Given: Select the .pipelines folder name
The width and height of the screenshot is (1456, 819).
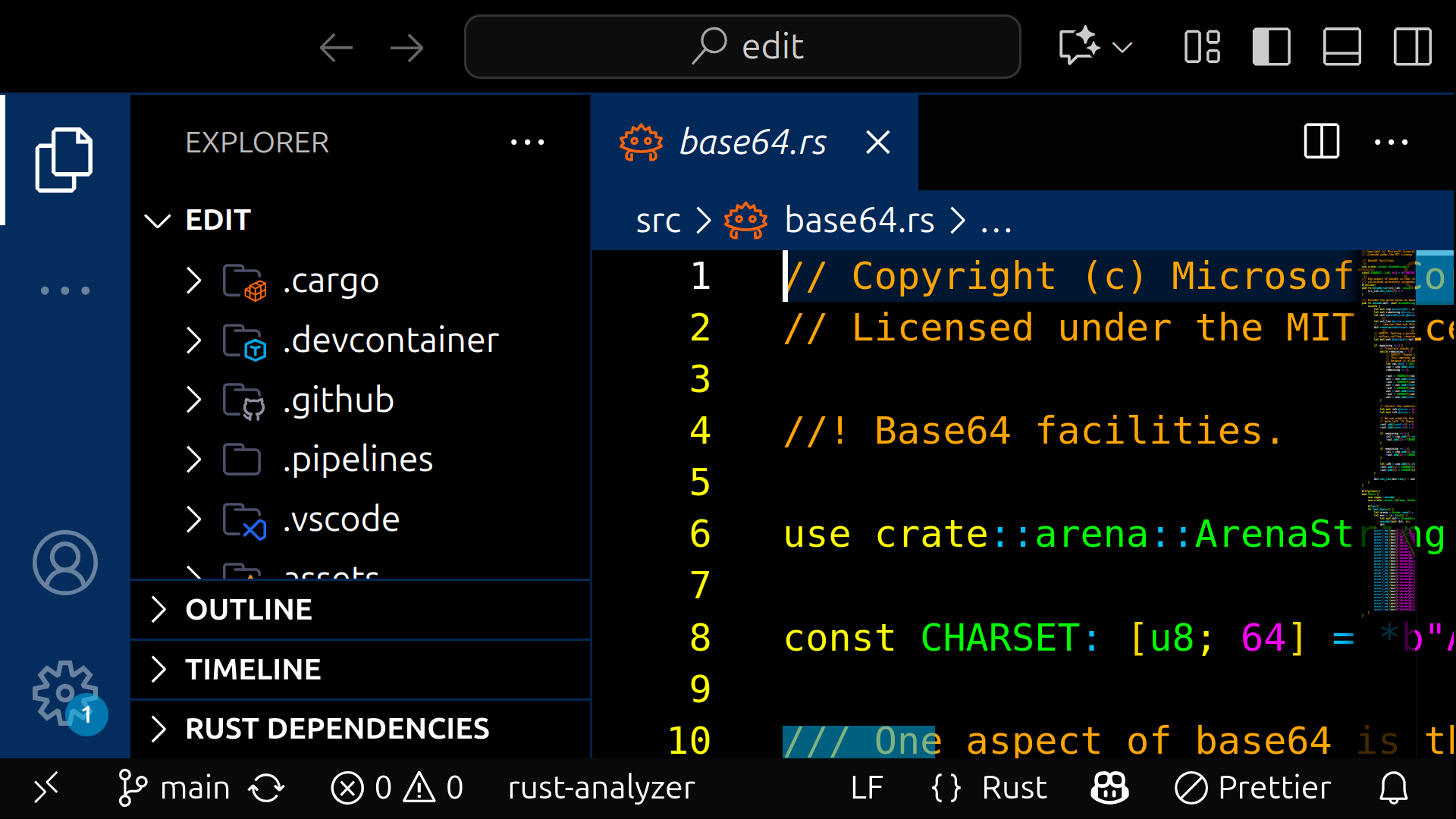Looking at the screenshot, I should tap(357, 460).
